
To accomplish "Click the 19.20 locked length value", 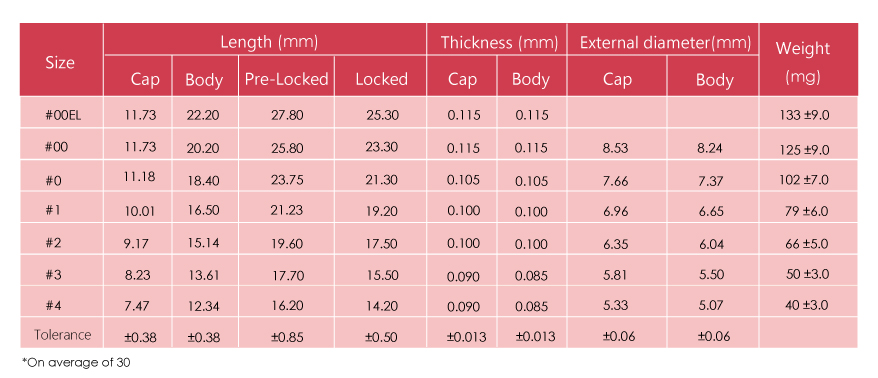I will pyautogui.click(x=380, y=211).
